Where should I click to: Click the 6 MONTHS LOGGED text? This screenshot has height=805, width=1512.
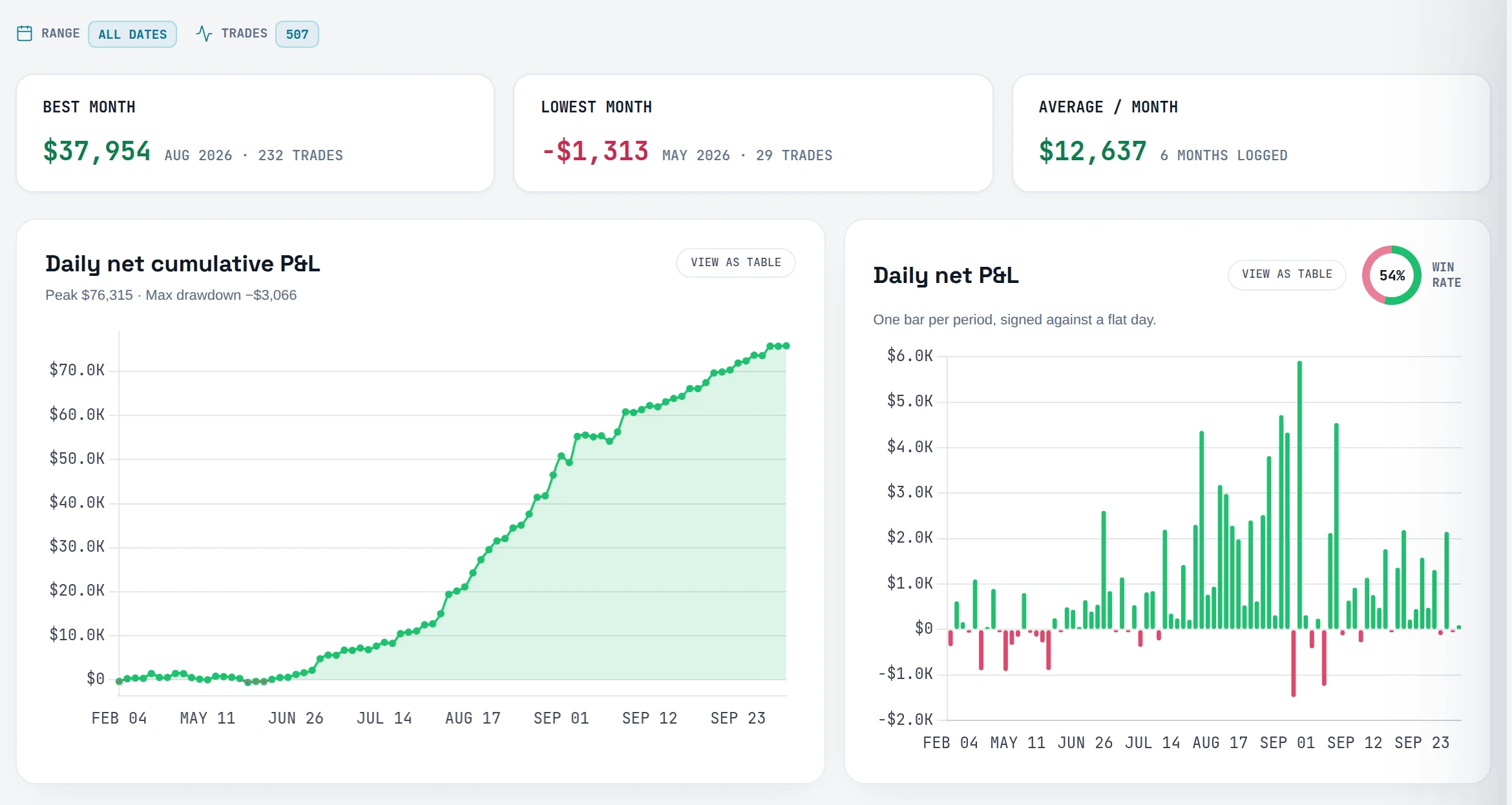point(1224,156)
